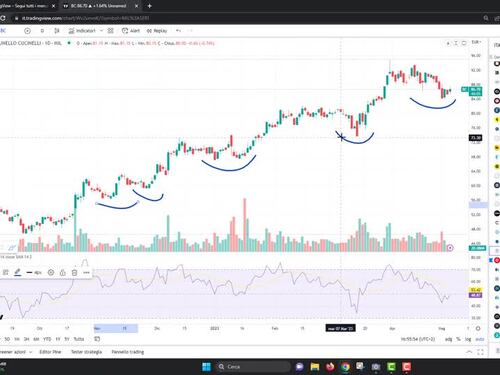Viewport: 500px width, 375px height.
Task: Select the 5Y time range
Action: (x=67, y=339)
